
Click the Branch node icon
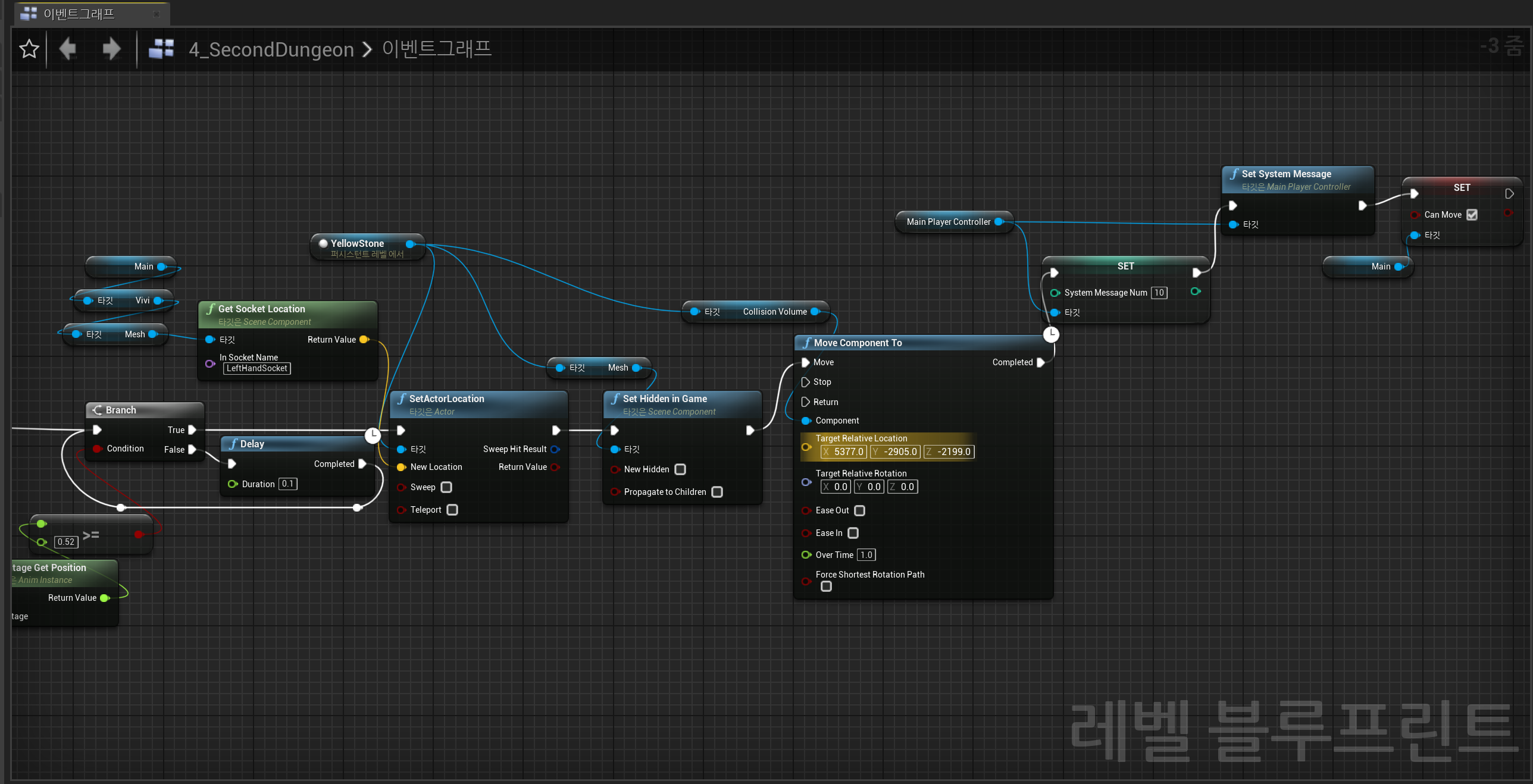98,410
